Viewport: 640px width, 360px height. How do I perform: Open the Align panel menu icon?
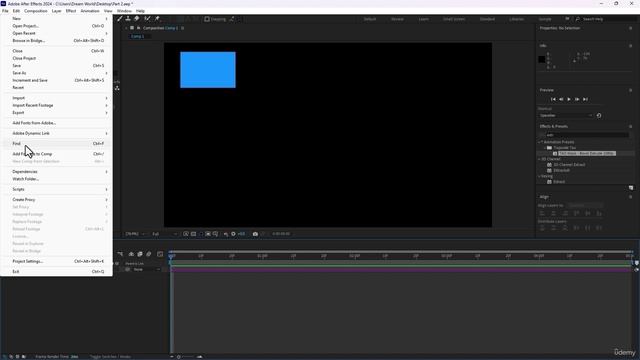[631, 197]
